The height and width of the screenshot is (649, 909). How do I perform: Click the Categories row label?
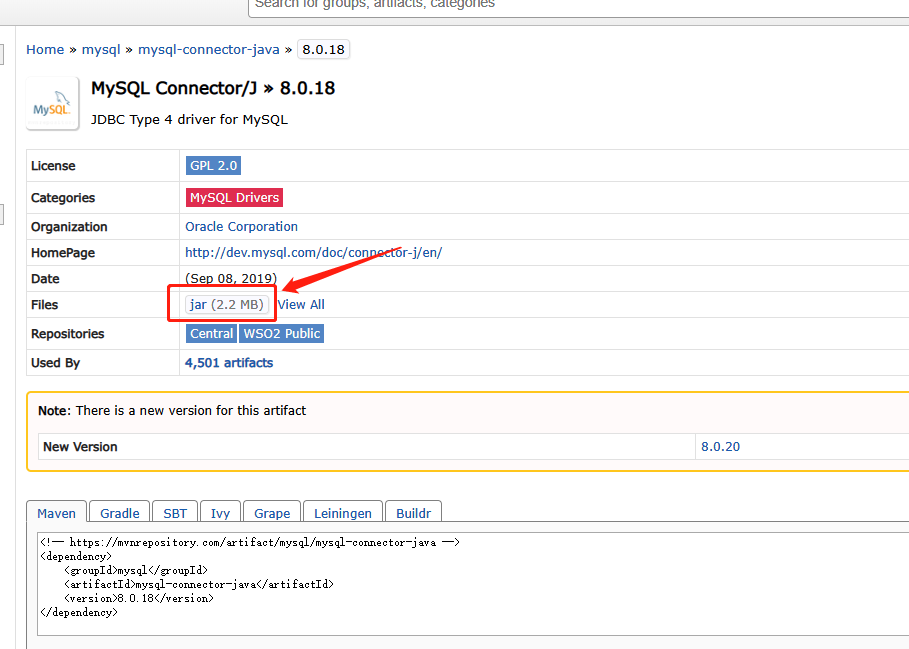coord(63,198)
